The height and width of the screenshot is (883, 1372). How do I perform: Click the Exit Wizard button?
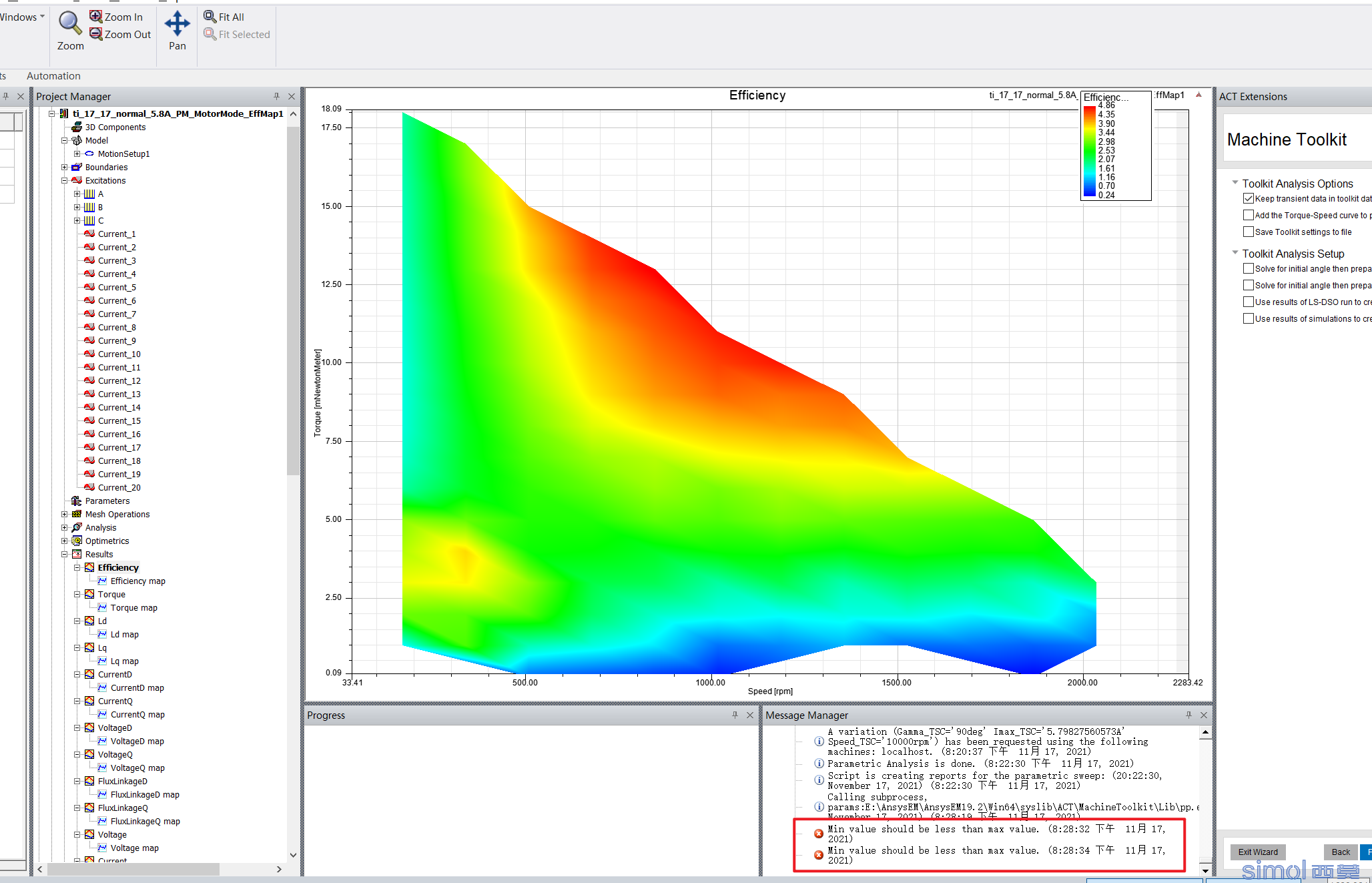click(1258, 852)
